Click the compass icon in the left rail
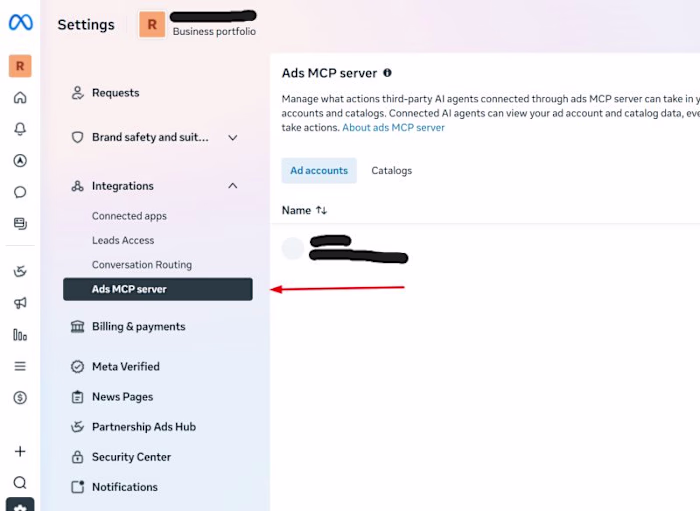Screen dimensions: 700x511 click(x=20, y=161)
